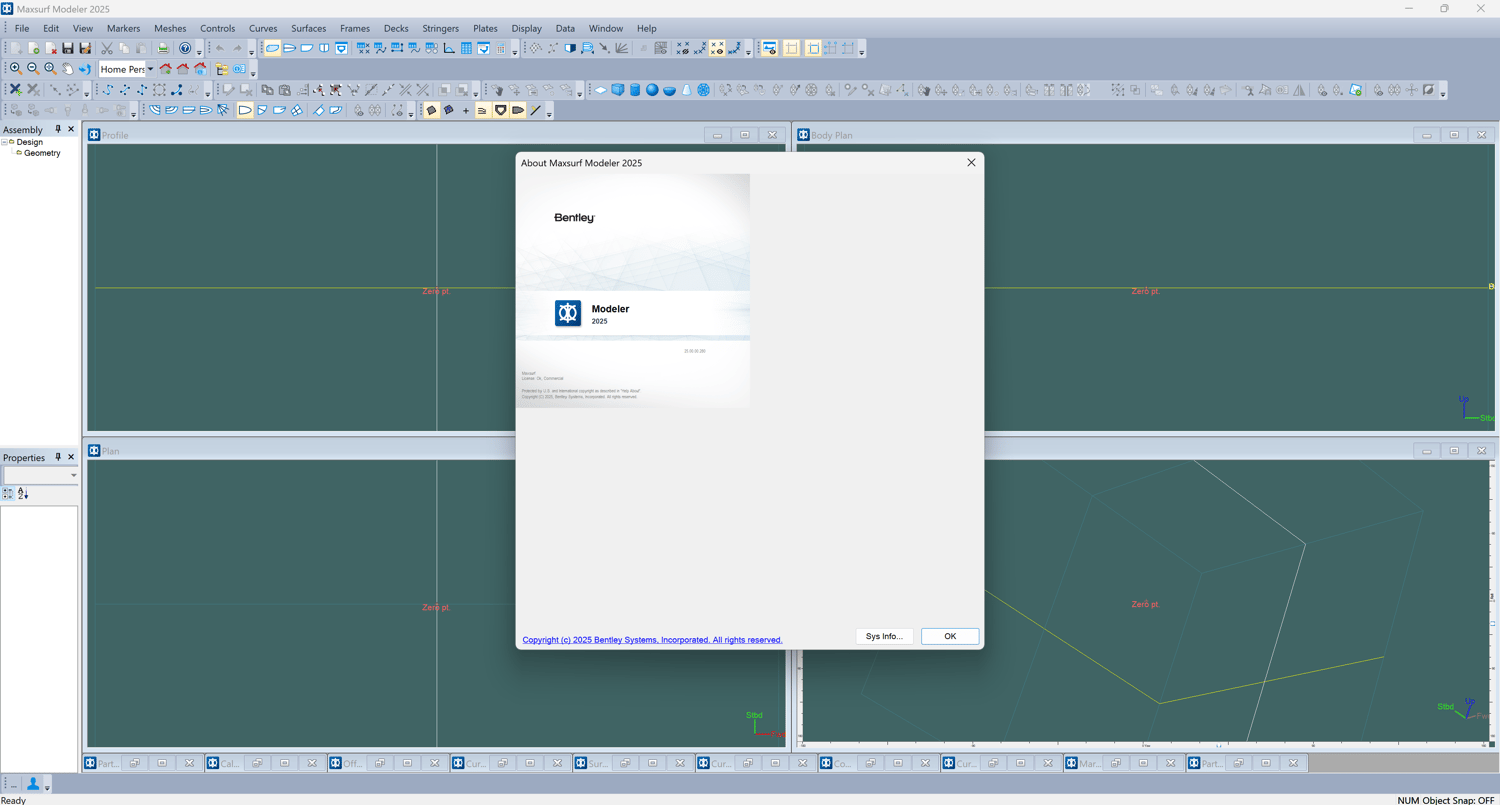This screenshot has height=805, width=1500.
Task: Close the Assembly panel
Action: (x=71, y=129)
